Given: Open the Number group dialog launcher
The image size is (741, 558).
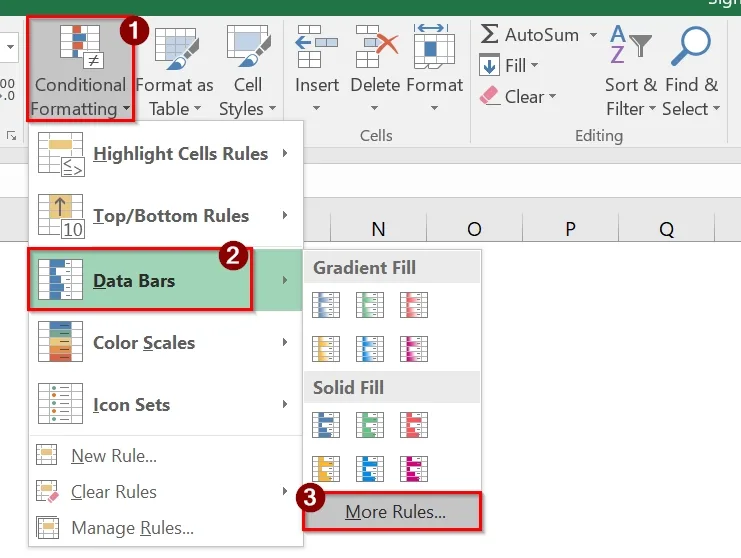Looking at the screenshot, I should pyautogui.click(x=11, y=136).
